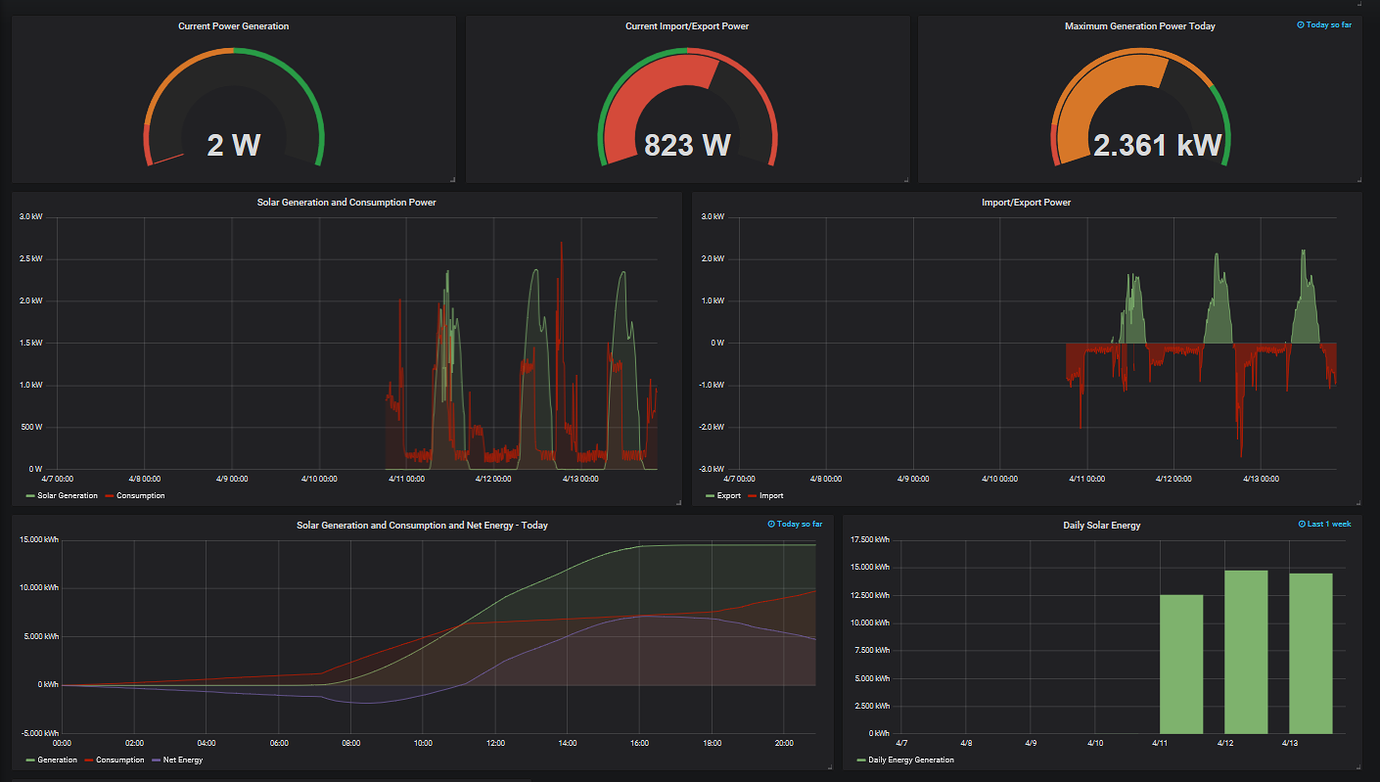Screen dimensions: 1380x782
Task: Open the panel menu for Current Power Generation
Action: 233,25
